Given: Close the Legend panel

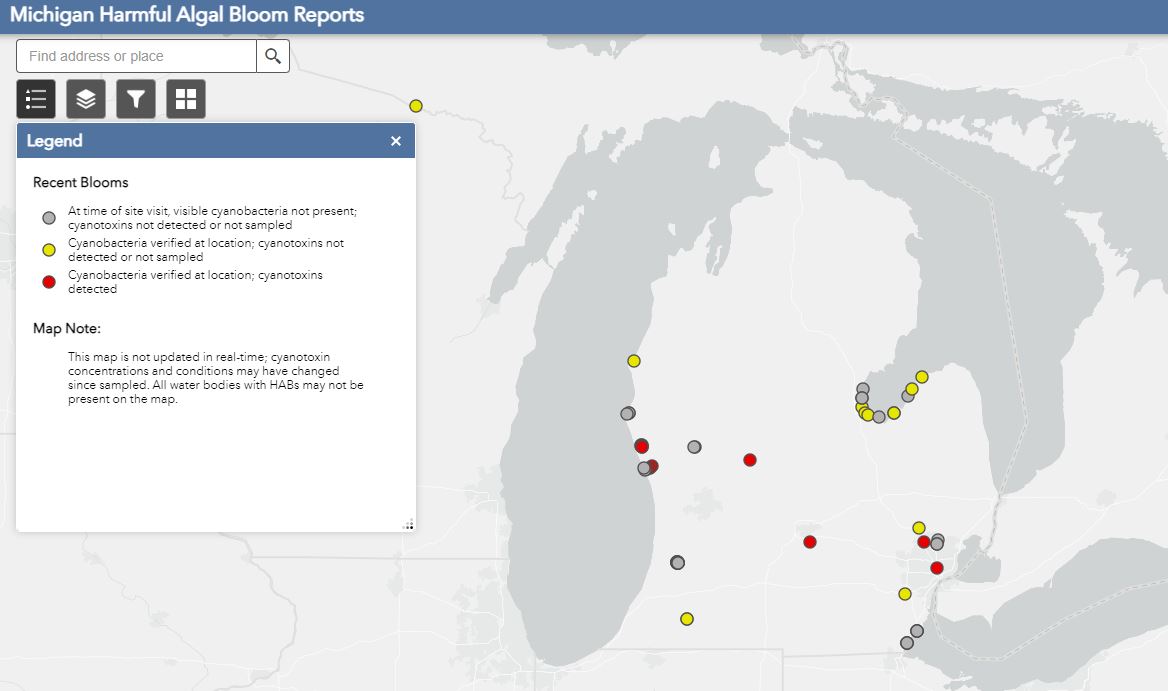Looking at the screenshot, I should point(396,141).
